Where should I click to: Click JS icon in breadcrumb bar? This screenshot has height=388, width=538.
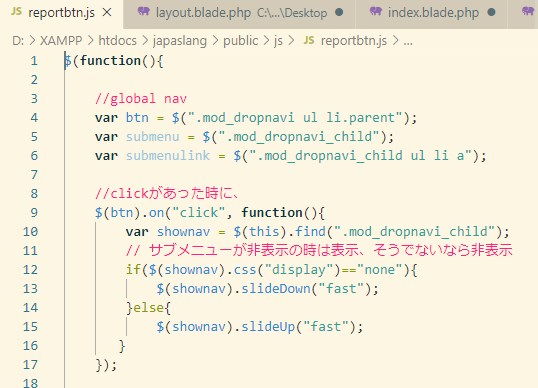coord(309,40)
